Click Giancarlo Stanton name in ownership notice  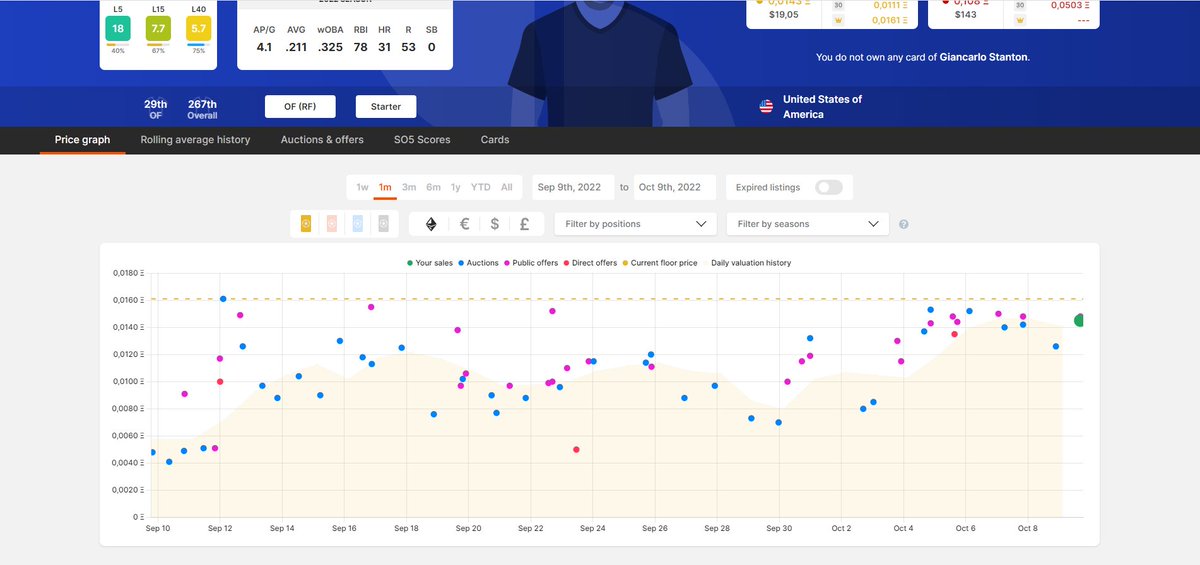(x=984, y=57)
